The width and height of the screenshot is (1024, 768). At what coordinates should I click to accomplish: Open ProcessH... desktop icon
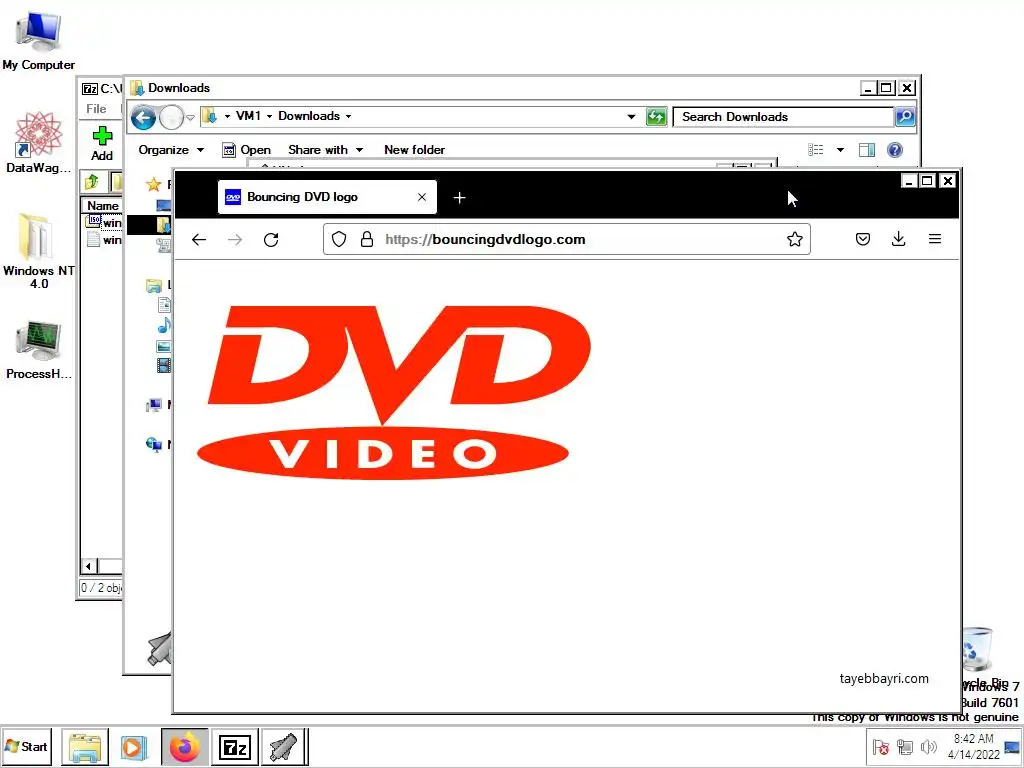pos(39,351)
